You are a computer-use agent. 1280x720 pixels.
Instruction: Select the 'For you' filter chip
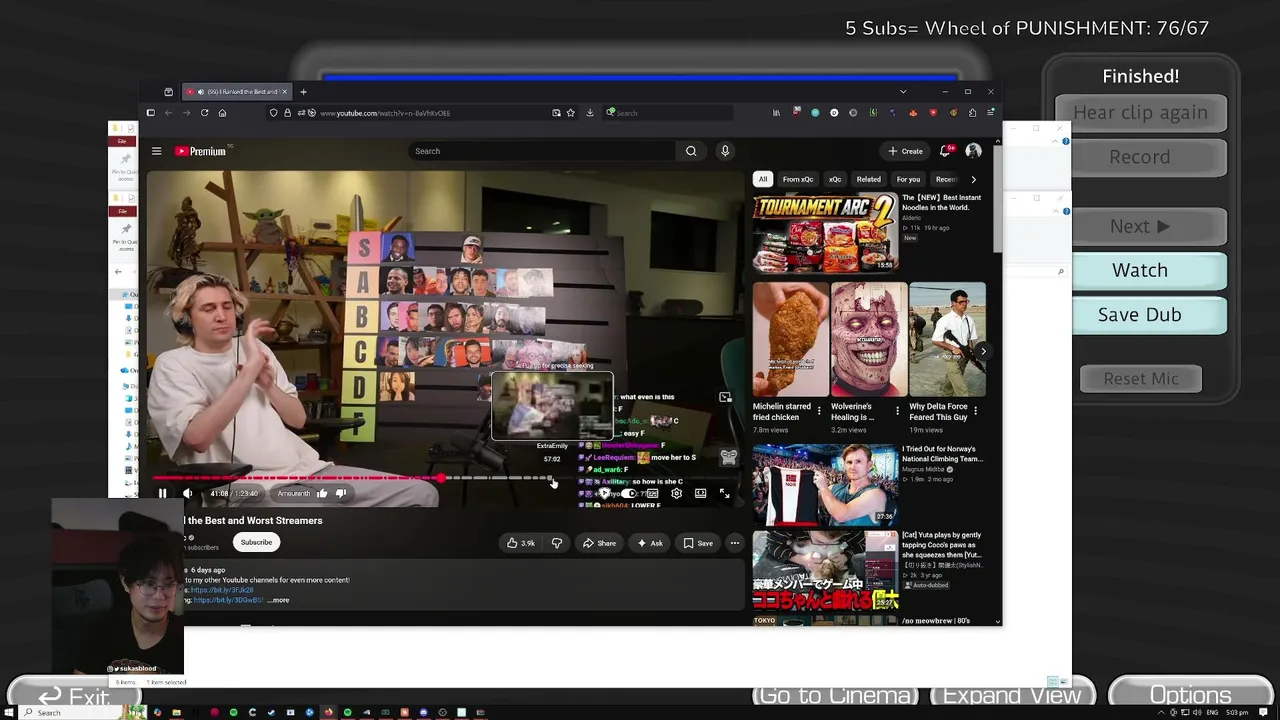908,179
